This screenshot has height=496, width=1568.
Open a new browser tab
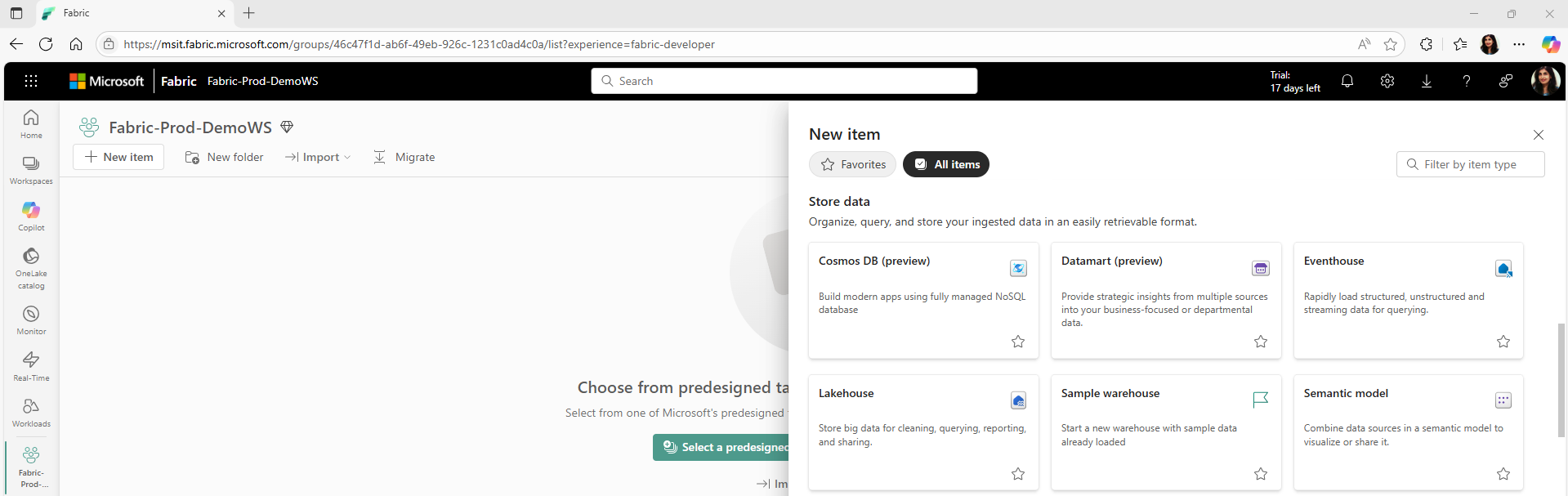pyautogui.click(x=249, y=13)
